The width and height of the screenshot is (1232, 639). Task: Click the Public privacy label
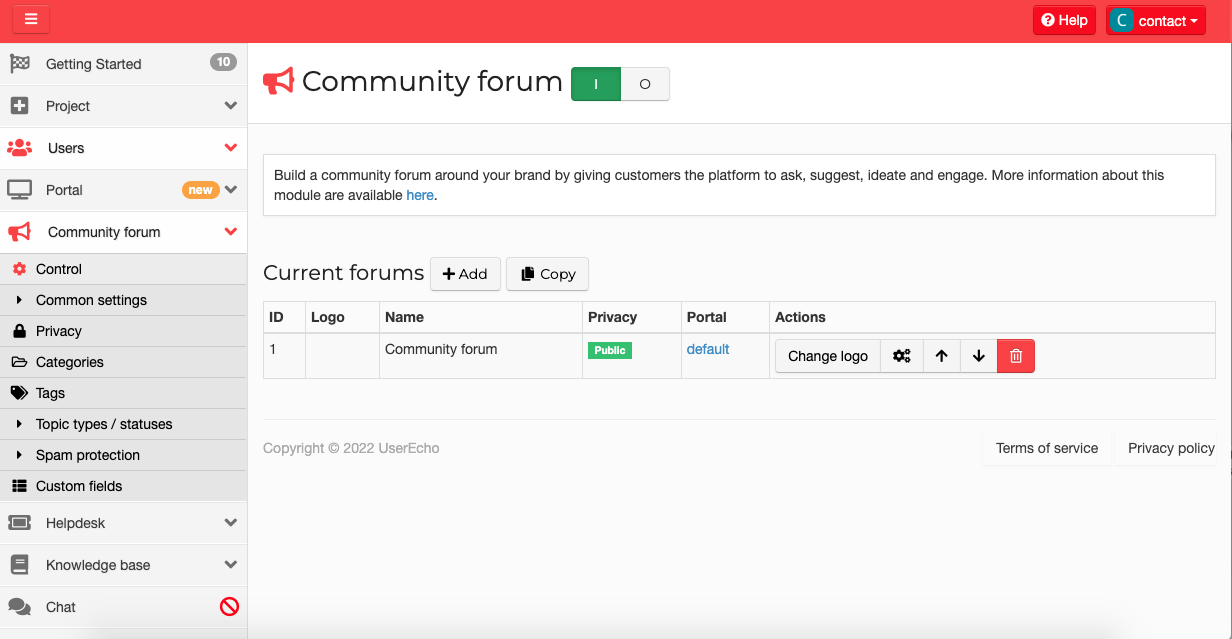click(x=610, y=350)
